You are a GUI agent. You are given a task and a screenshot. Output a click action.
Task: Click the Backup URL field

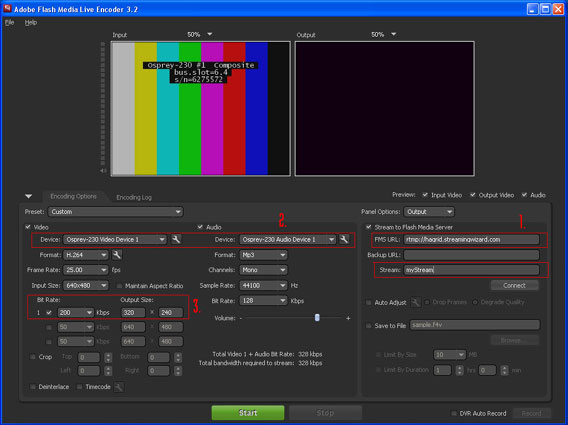pyautogui.click(x=471, y=255)
